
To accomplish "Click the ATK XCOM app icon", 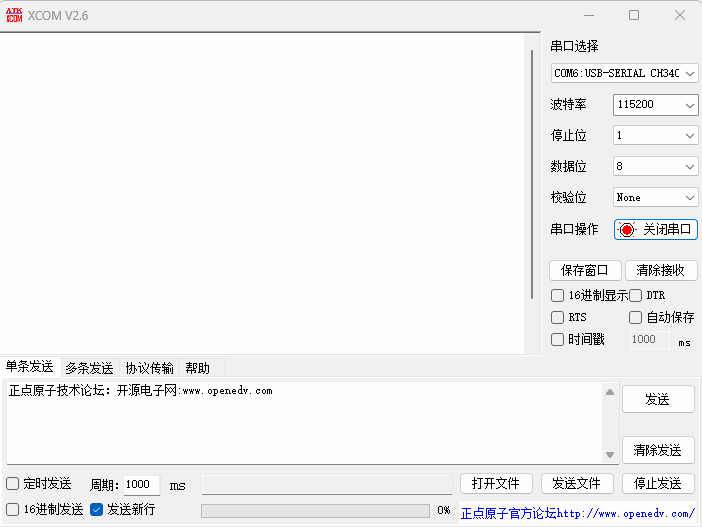I will tap(14, 15).
